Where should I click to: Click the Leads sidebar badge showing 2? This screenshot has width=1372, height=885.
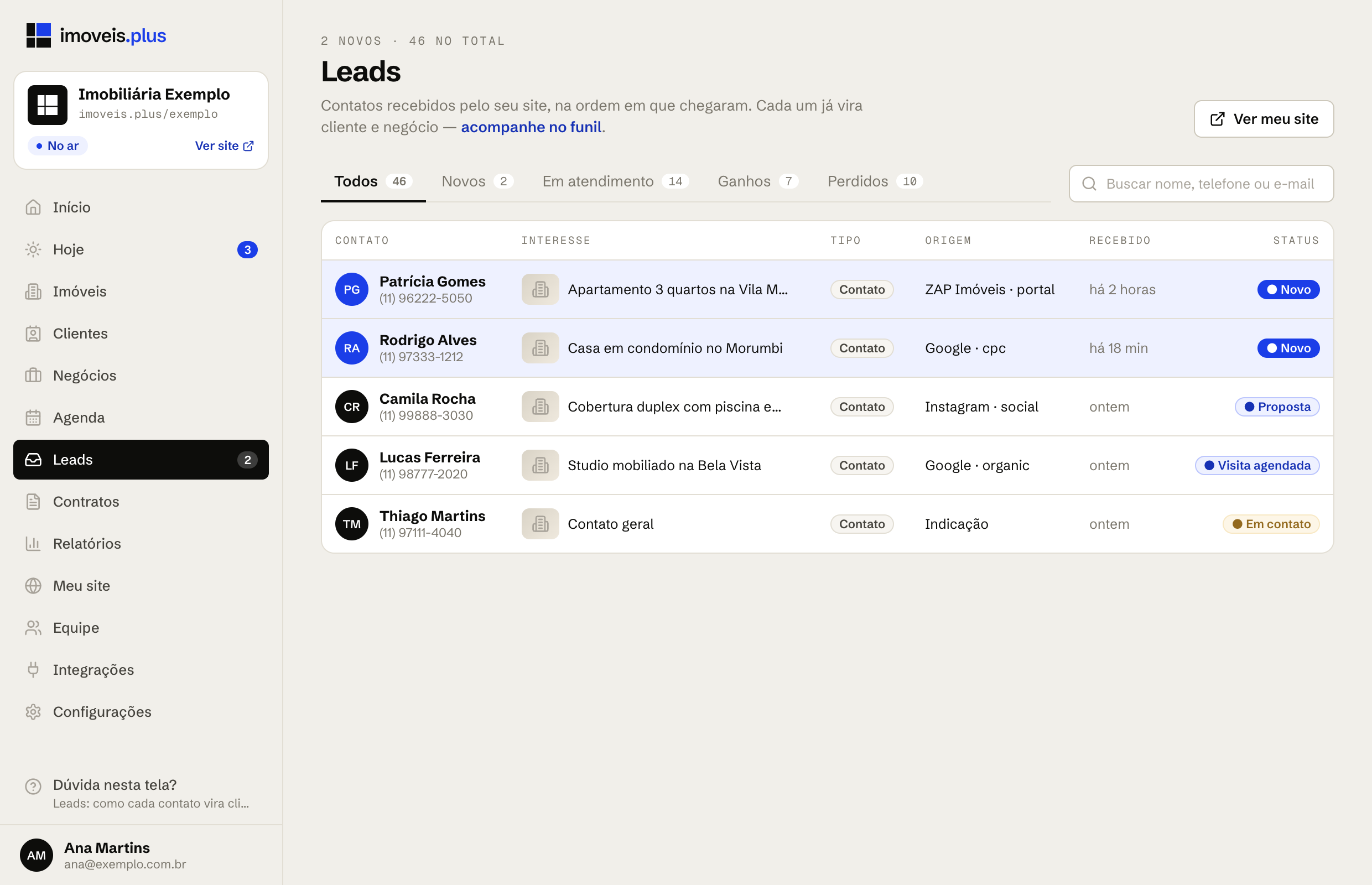(248, 460)
